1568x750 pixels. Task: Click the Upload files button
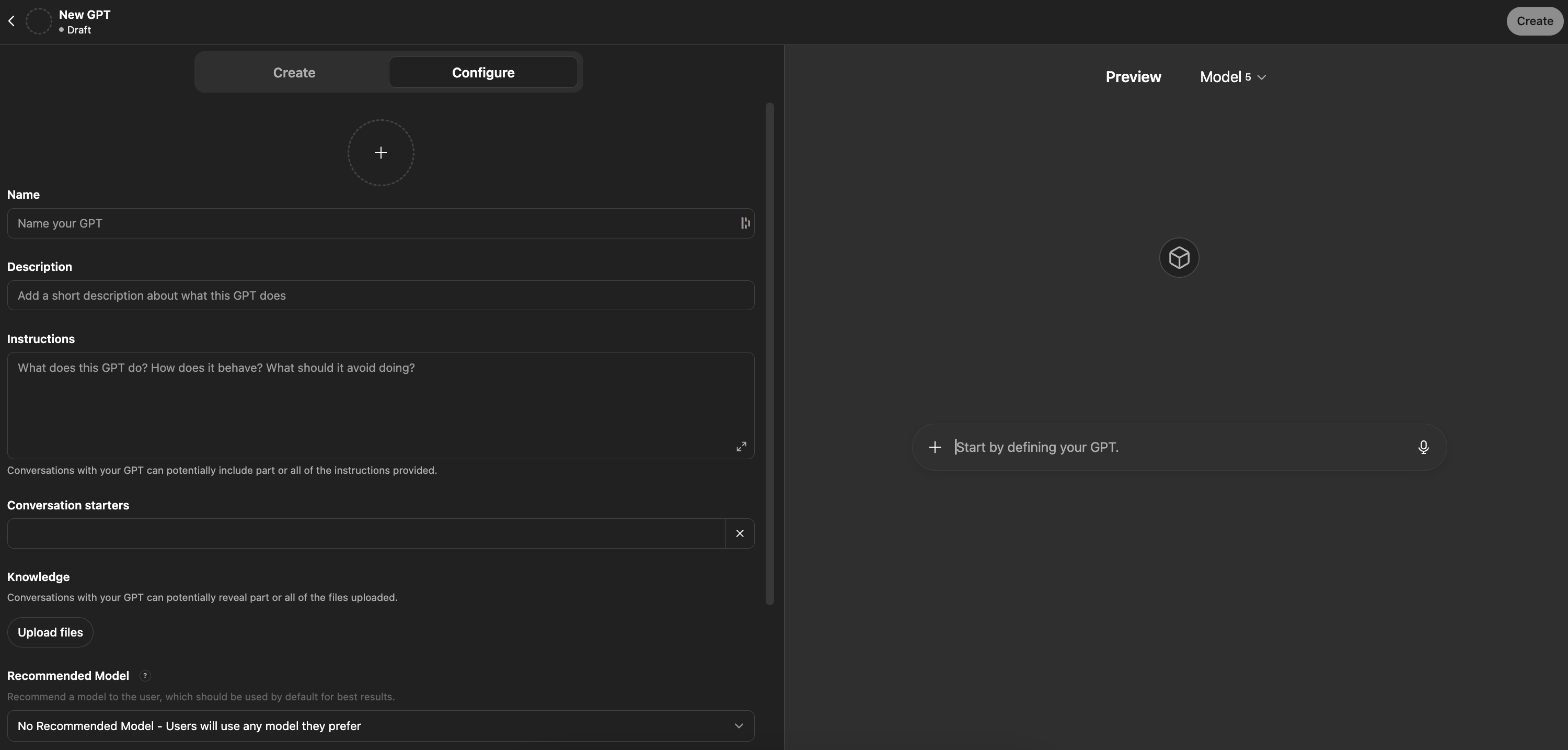tap(50, 632)
